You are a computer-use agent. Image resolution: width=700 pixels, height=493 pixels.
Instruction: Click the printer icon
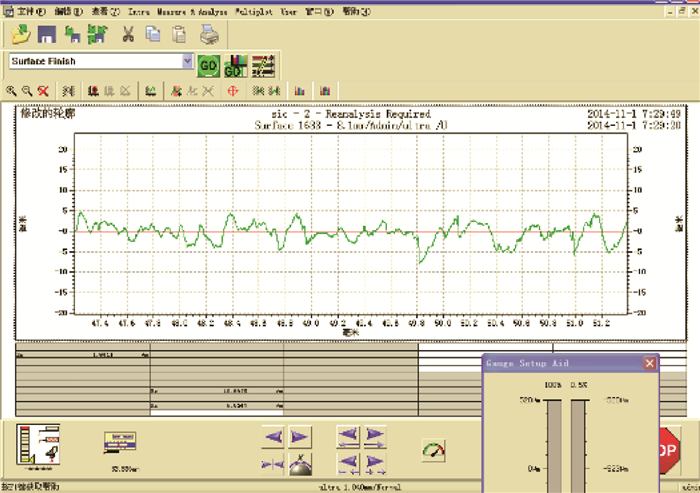click(x=209, y=35)
